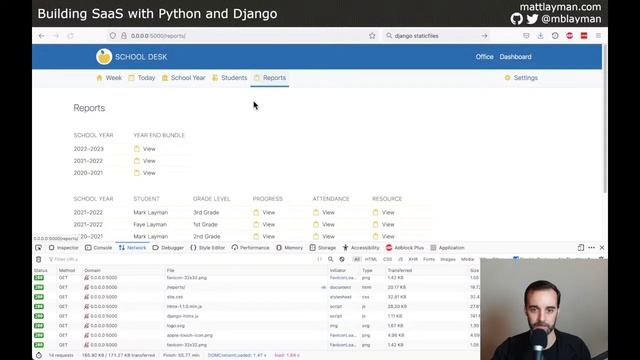View the 2020-2021 year end bundle
Image resolution: width=640 pixels, height=360 pixels.
coord(145,173)
